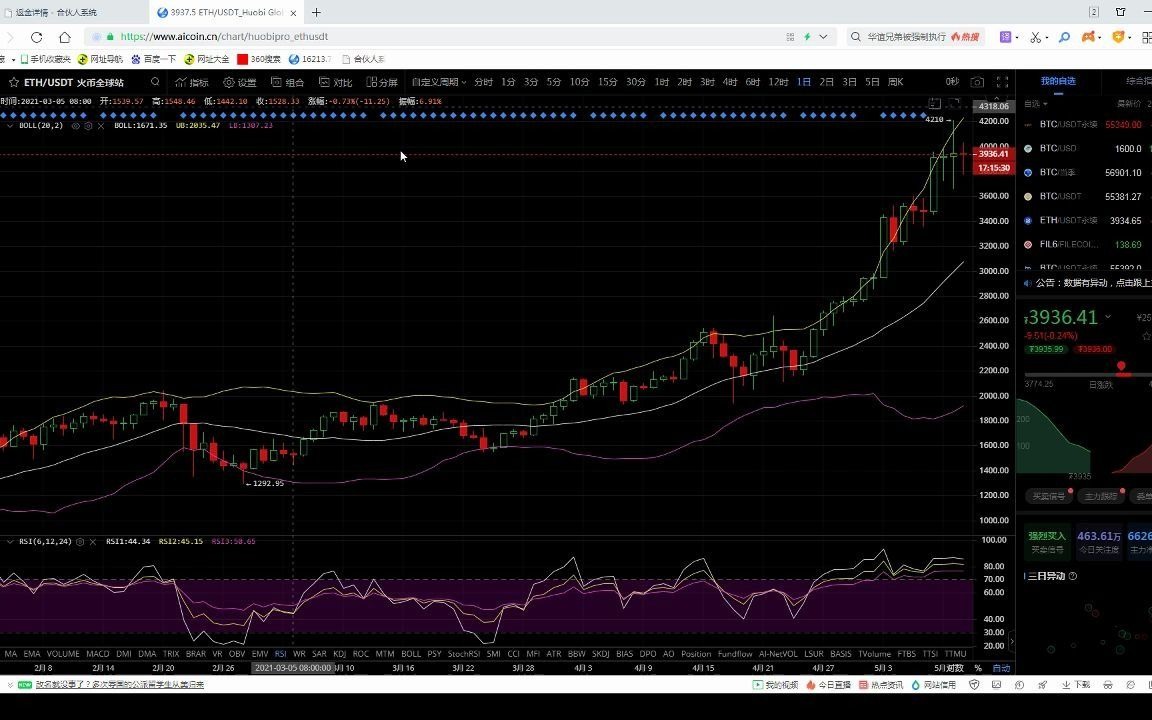Click the browser address bar URL

(x=224, y=36)
